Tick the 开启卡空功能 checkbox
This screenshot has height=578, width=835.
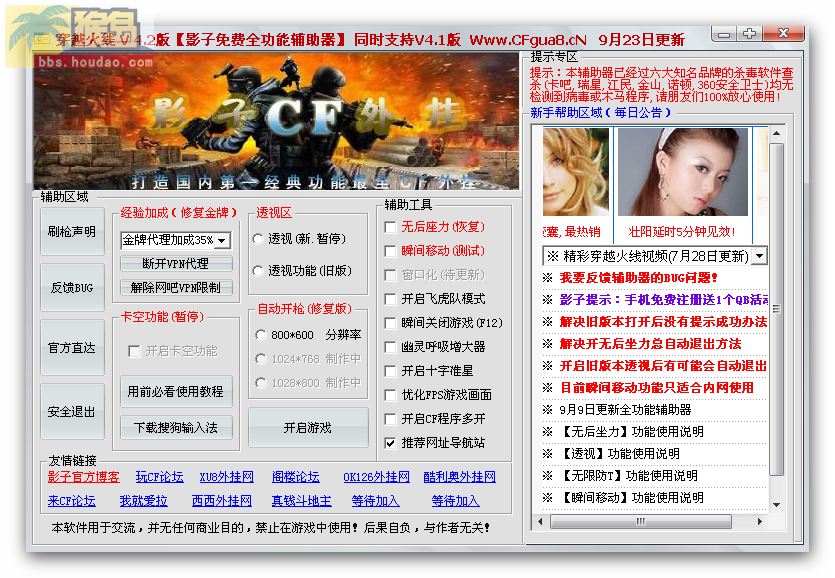point(134,351)
